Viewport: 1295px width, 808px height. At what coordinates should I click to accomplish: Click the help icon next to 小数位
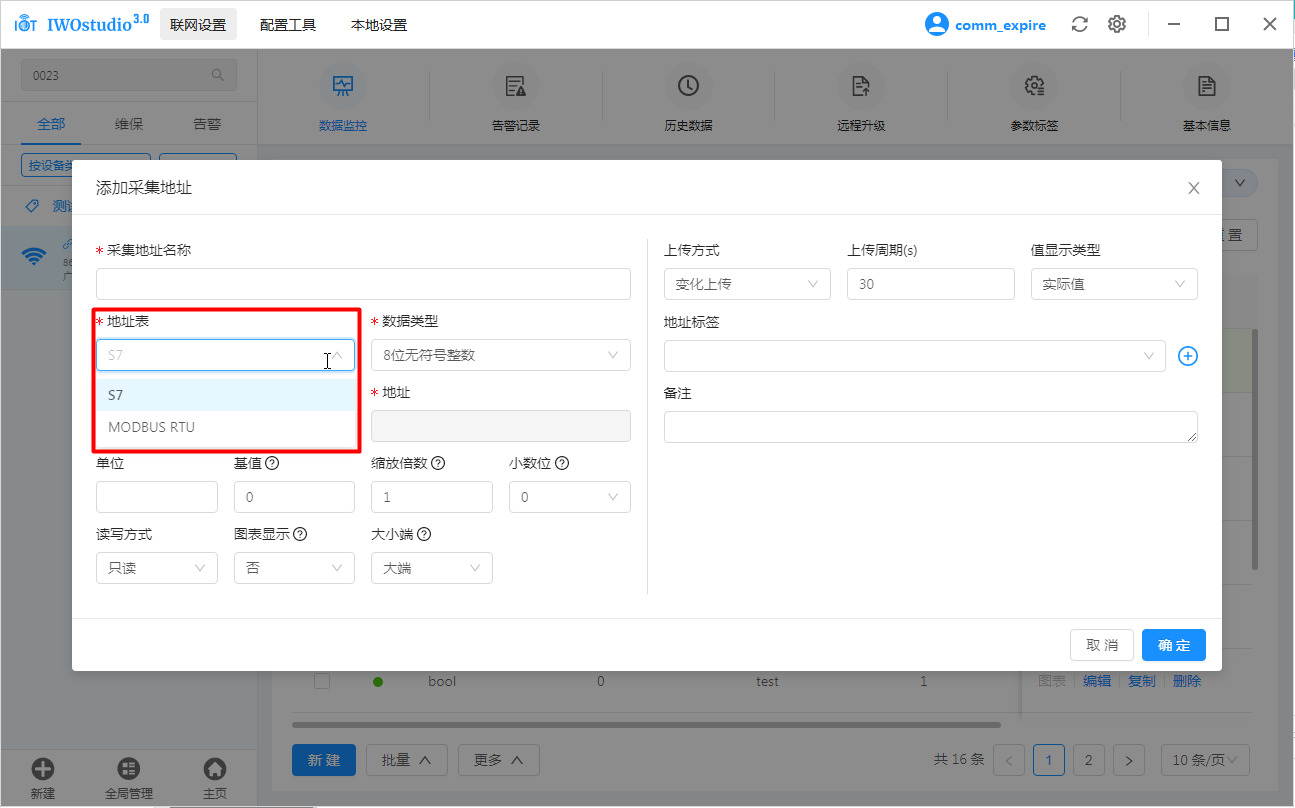point(562,464)
